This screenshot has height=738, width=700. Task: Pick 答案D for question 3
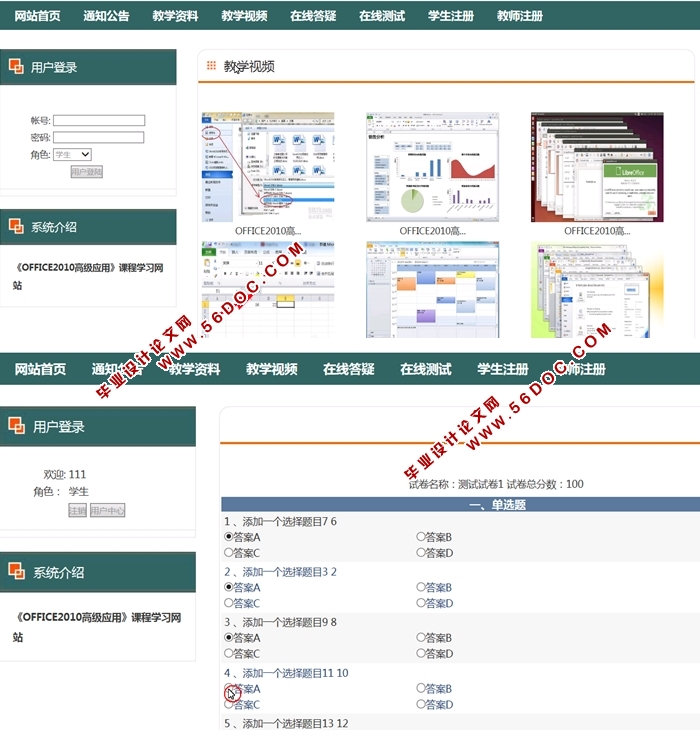coord(421,654)
